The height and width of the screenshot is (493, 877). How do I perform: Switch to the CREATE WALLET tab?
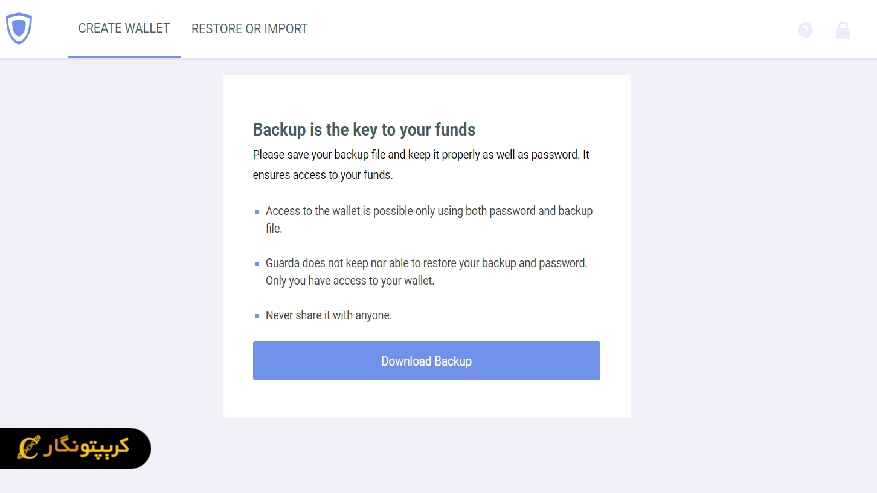[124, 29]
